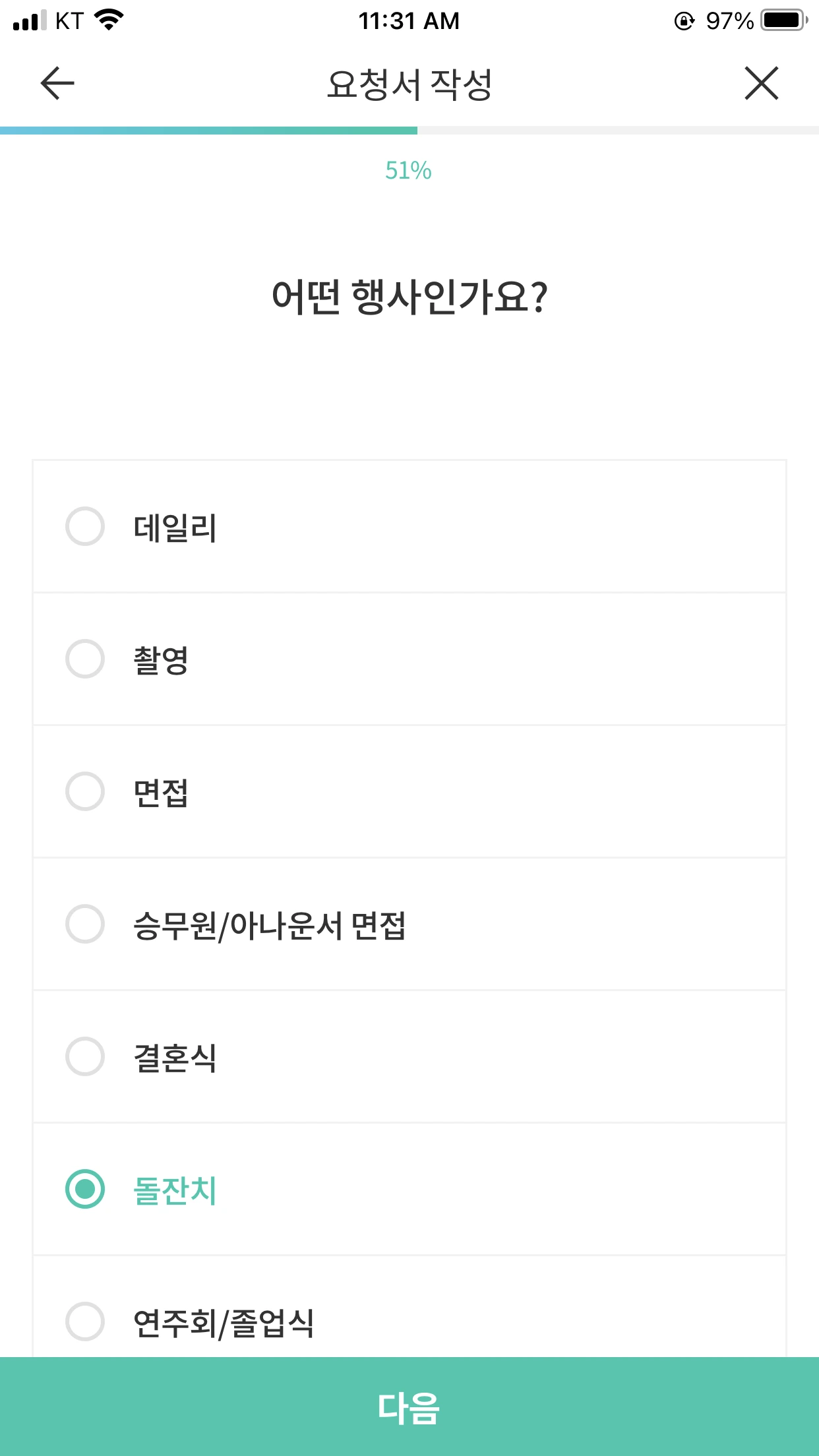Pick the 승무원/아나운서 면접 radio button
Screen dimensions: 819x1456
(x=85, y=924)
